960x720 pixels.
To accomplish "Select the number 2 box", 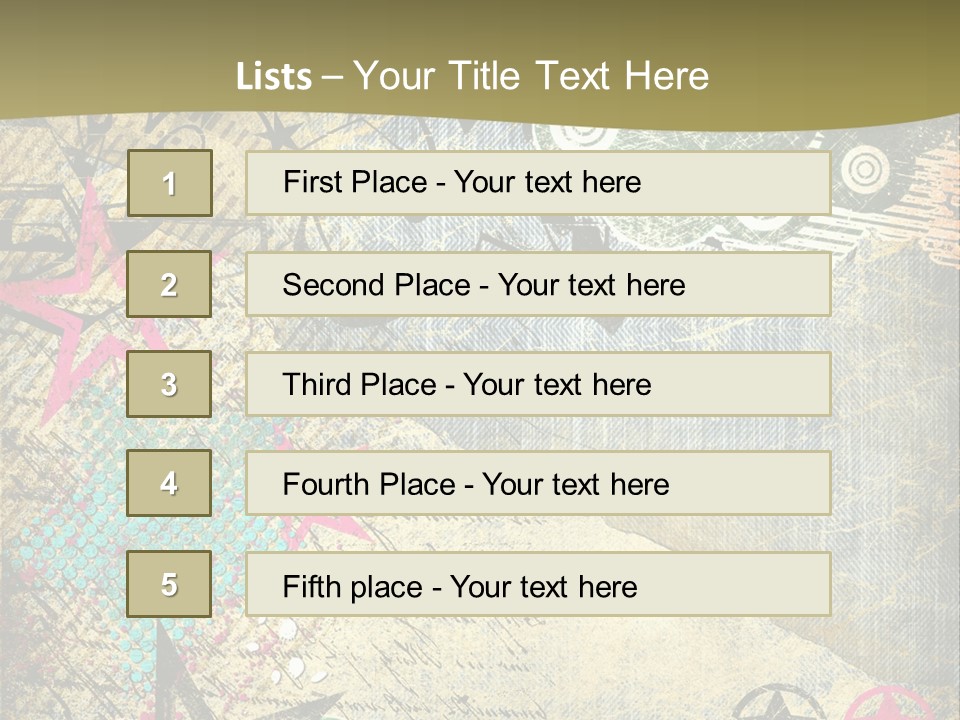I will (170, 285).
